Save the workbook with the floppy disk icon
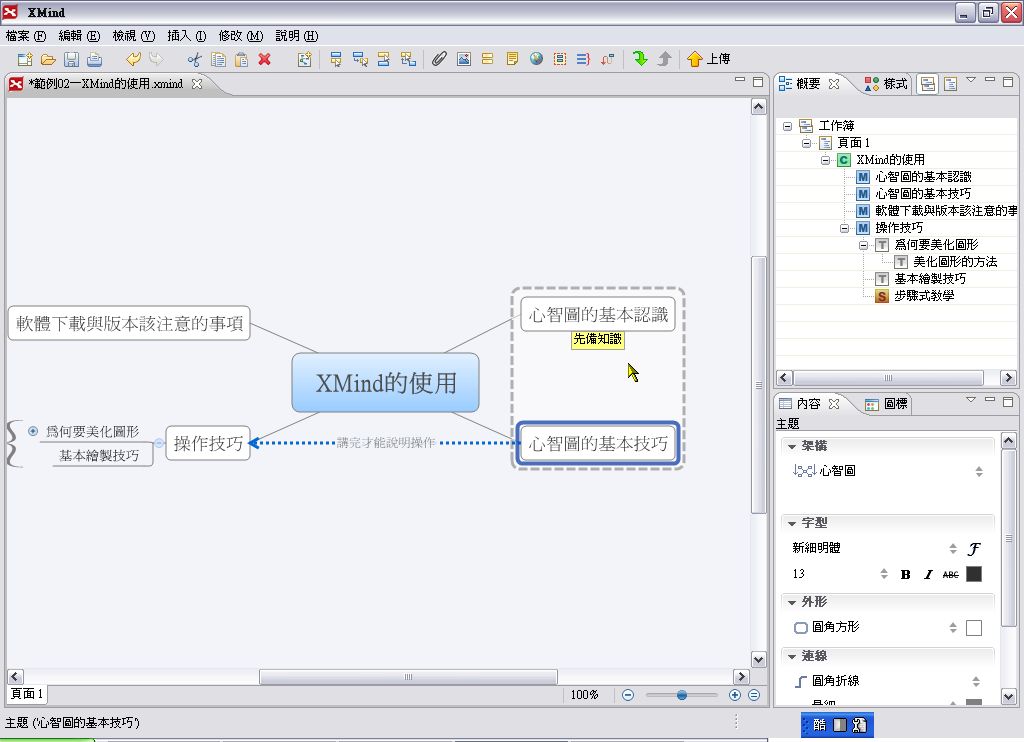 point(71,59)
